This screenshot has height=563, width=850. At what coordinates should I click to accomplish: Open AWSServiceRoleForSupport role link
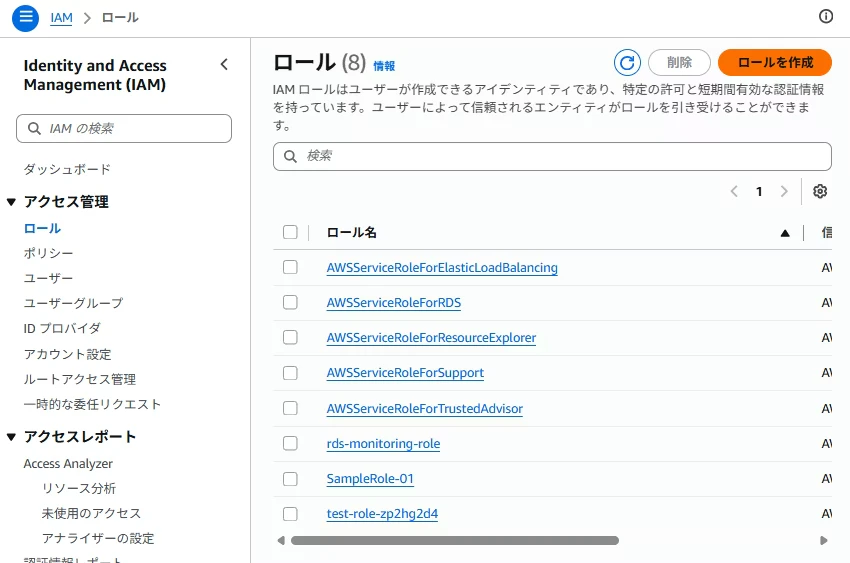point(405,373)
